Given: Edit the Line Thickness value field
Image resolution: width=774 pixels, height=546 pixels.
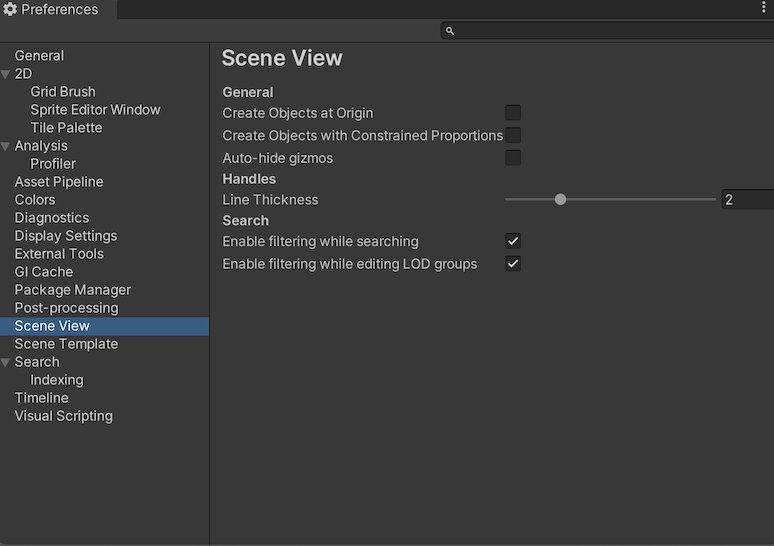Looking at the screenshot, I should tap(748, 199).
